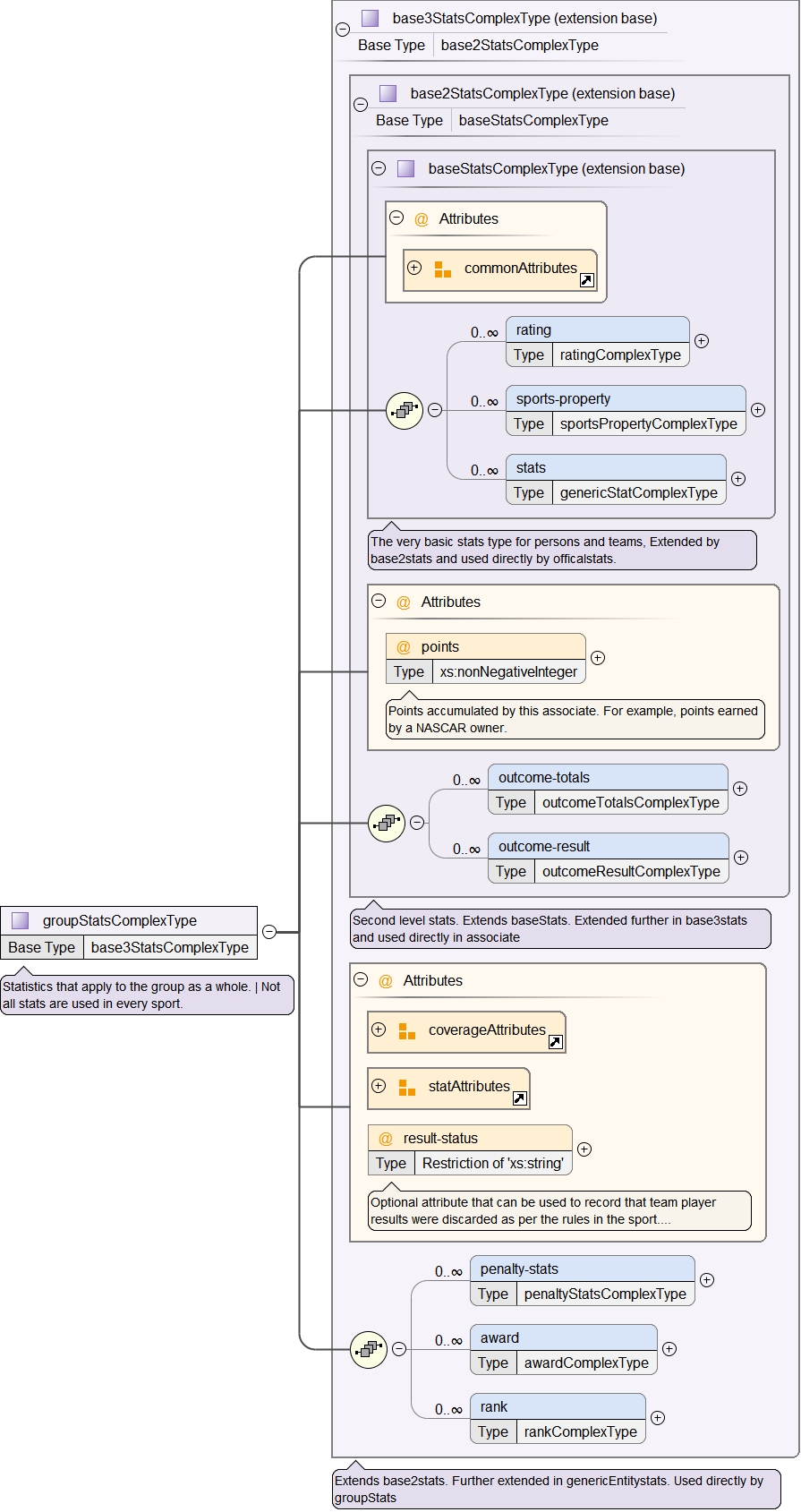
Task: Click the sequence icon beside penalty-stats group
Action: pos(368,1349)
